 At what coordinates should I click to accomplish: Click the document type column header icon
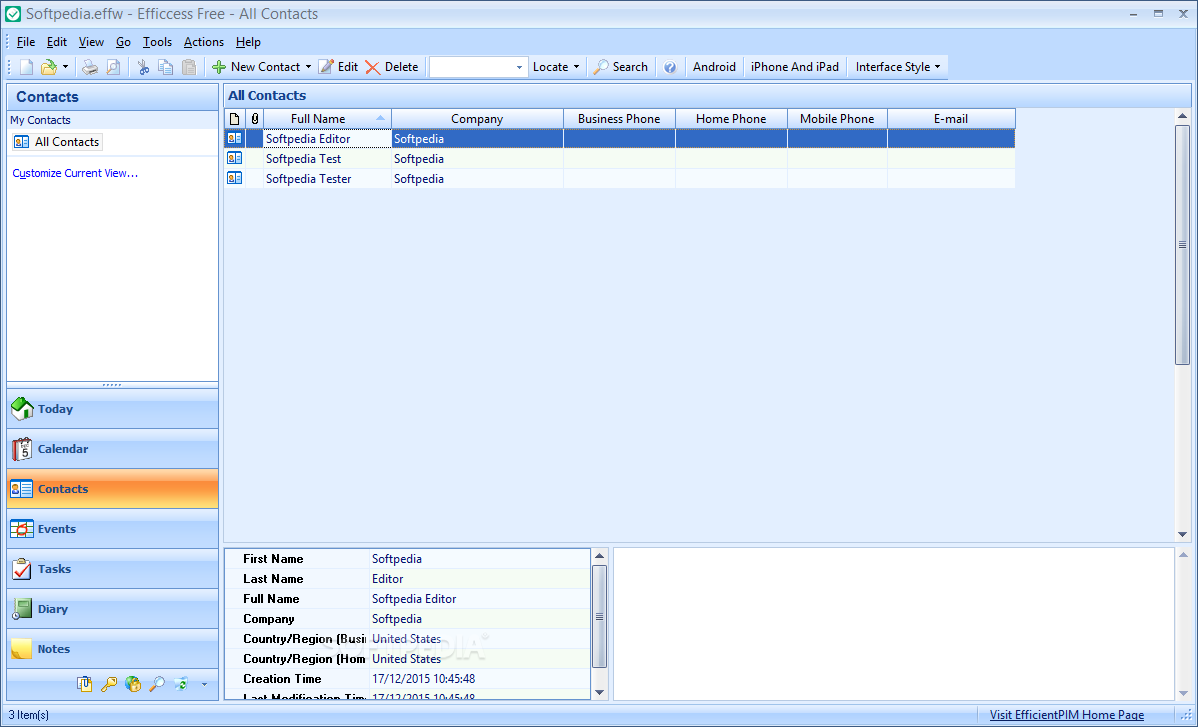(235, 118)
